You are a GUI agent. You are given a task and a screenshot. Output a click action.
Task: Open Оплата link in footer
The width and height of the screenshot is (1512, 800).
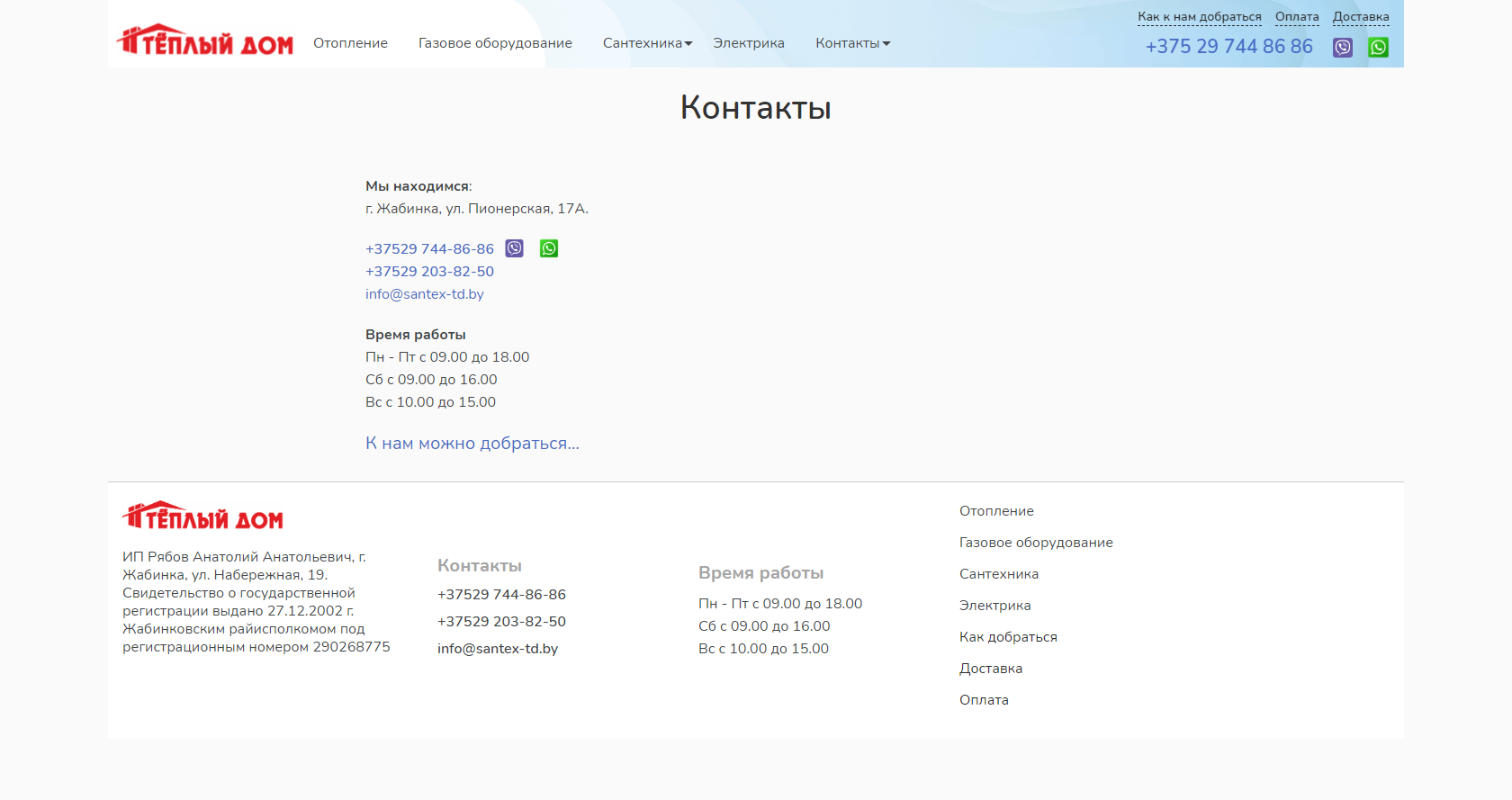984,700
